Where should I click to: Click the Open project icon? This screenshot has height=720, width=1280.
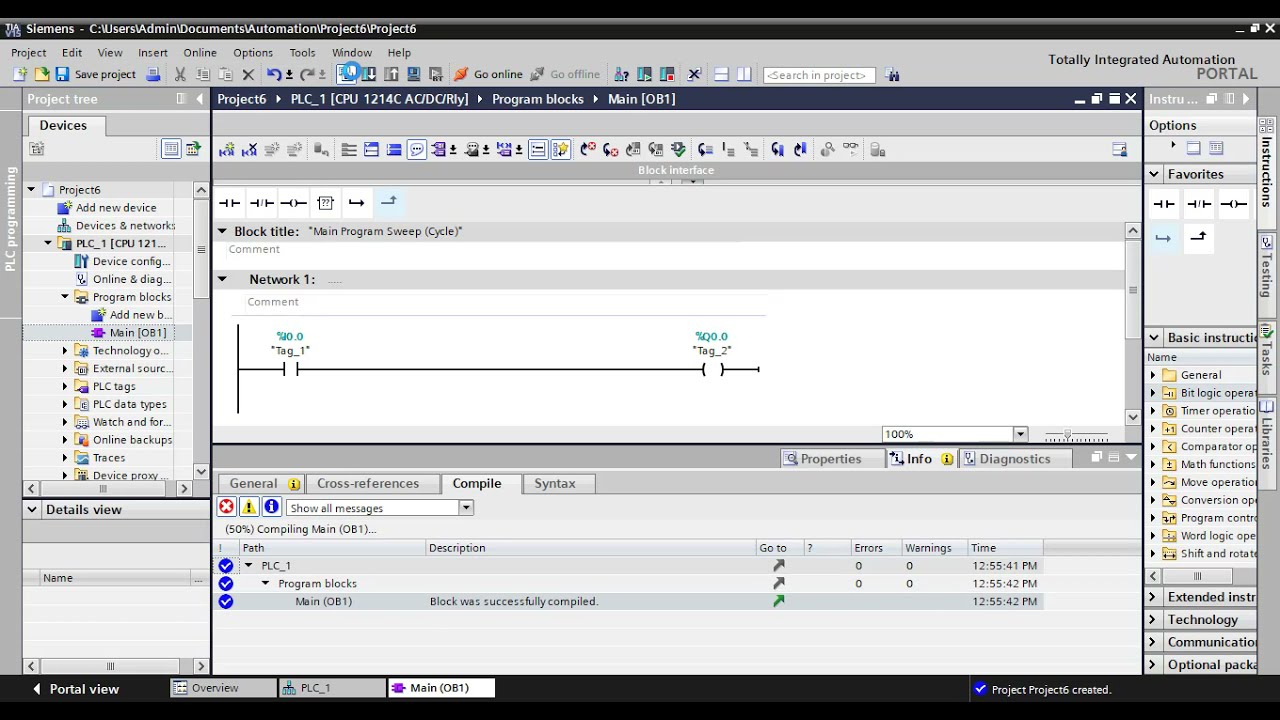(41, 75)
